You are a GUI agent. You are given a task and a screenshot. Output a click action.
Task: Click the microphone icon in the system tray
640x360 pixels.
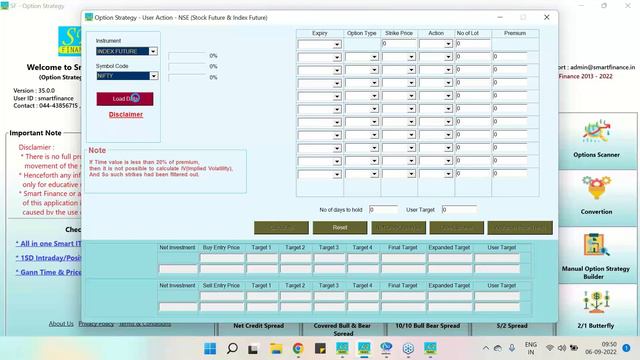512,348
